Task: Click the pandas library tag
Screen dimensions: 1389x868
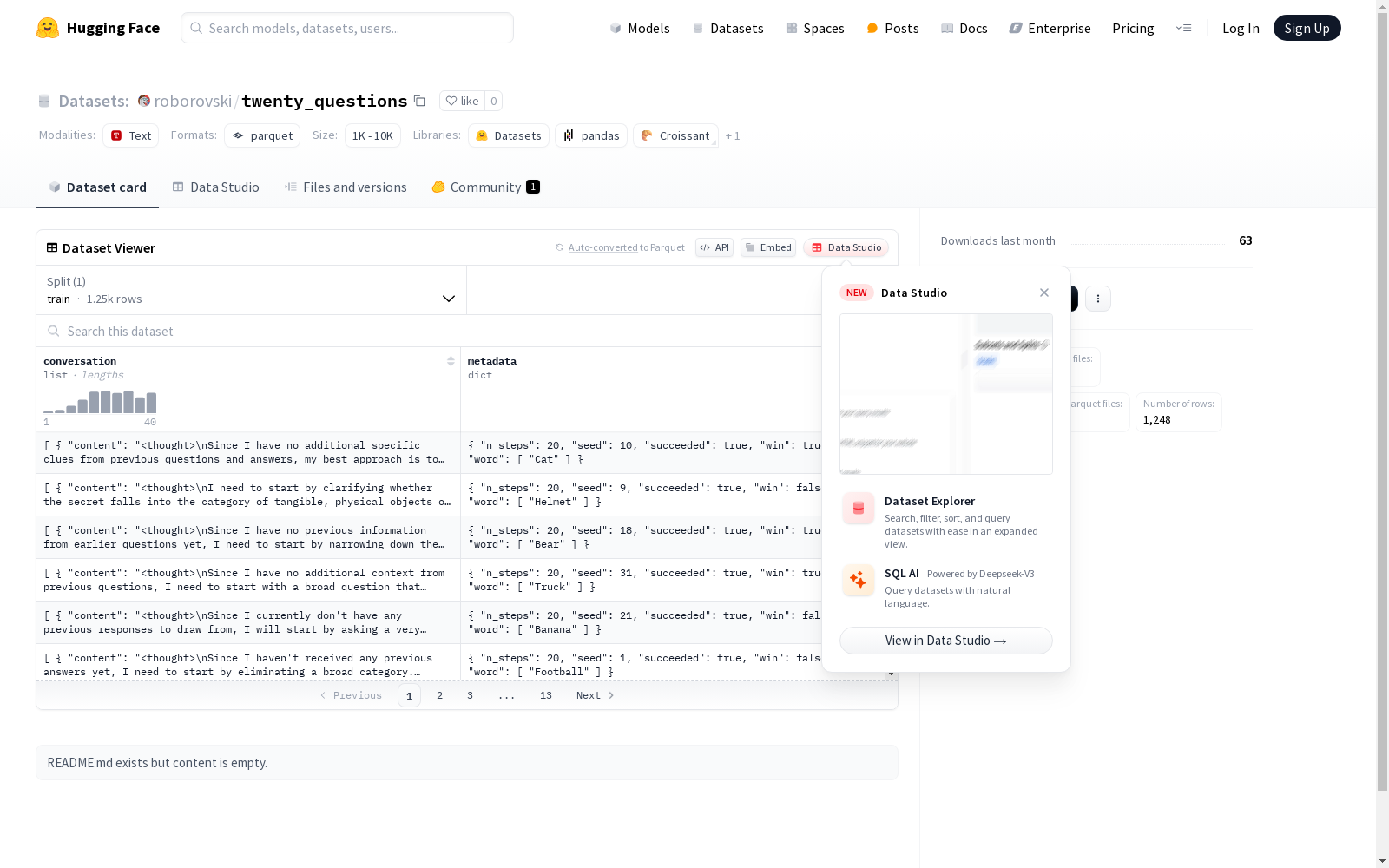Action: (x=591, y=135)
